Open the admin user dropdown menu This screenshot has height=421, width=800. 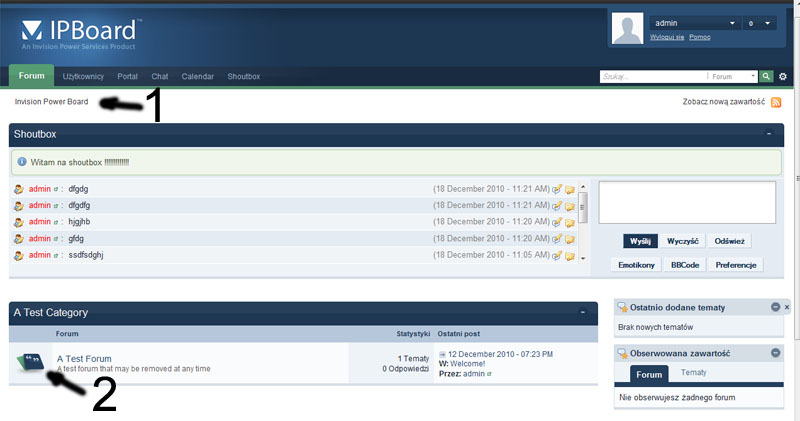(x=732, y=23)
